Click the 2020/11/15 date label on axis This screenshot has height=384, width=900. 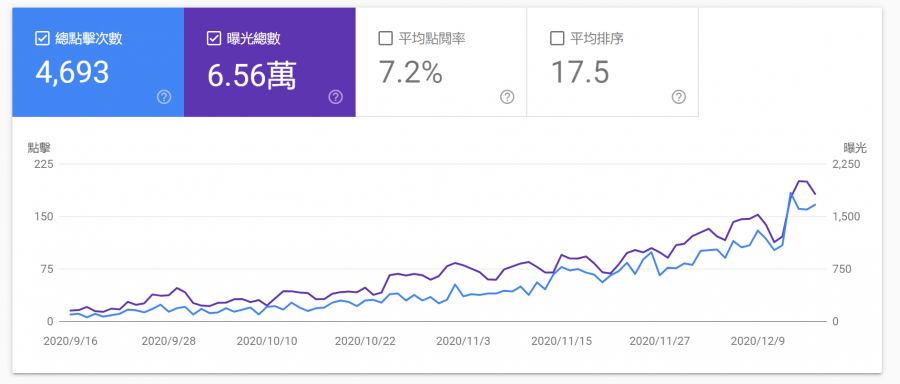[561, 341]
